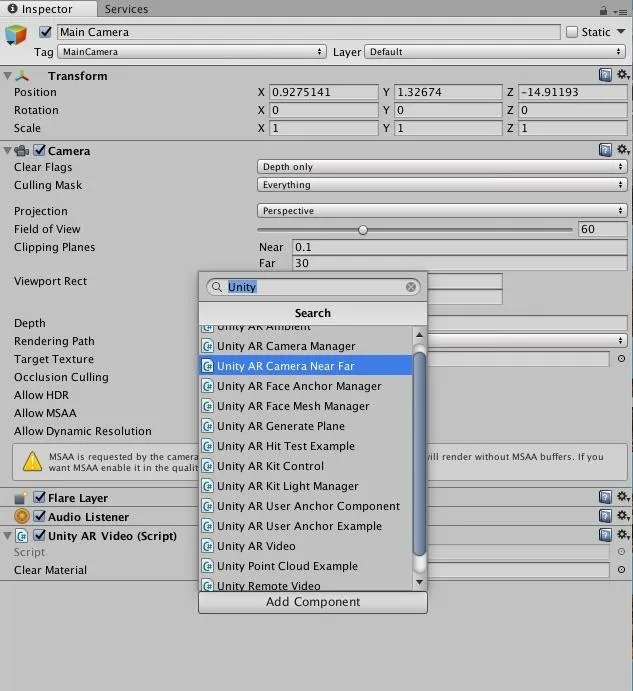Click the Add Component button
Image resolution: width=633 pixels, height=691 pixels.
[x=313, y=602]
